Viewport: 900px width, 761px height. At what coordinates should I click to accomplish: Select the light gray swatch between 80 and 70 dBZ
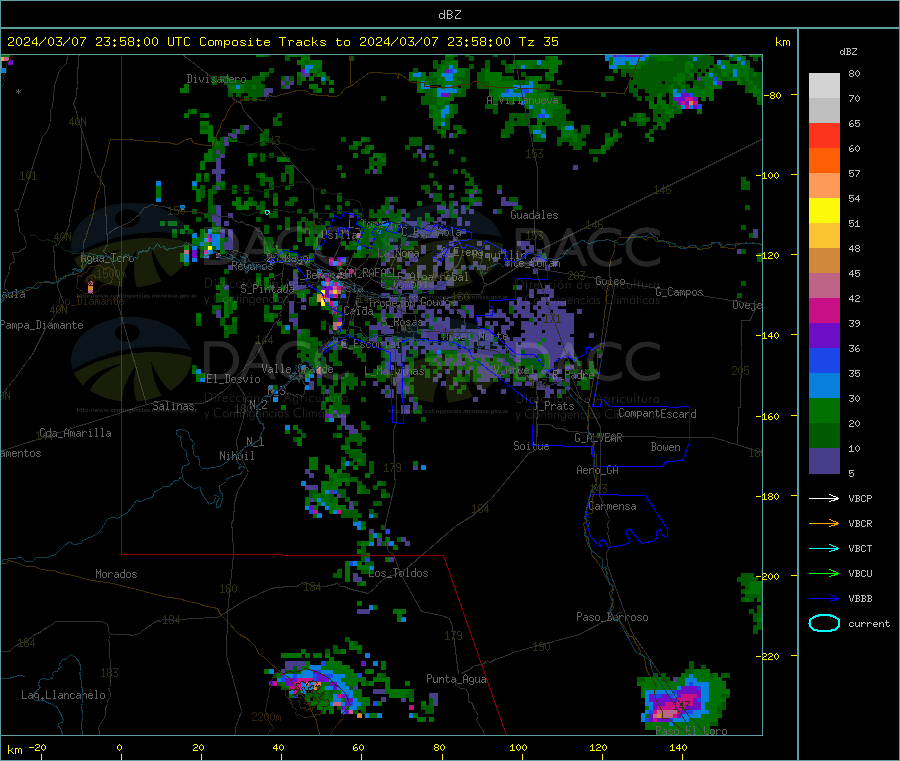point(824,86)
